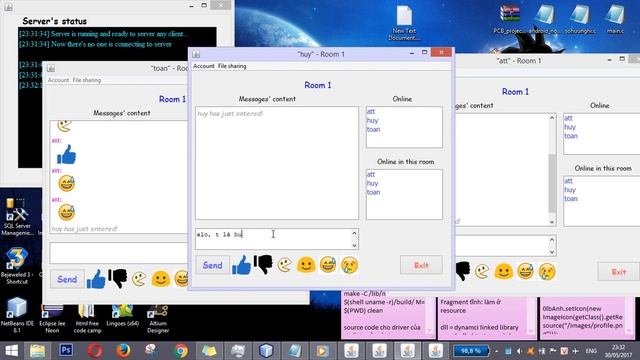Select the SQL Server Management desktop shortcut
This screenshot has height=360, width=640.
[x=17, y=217]
